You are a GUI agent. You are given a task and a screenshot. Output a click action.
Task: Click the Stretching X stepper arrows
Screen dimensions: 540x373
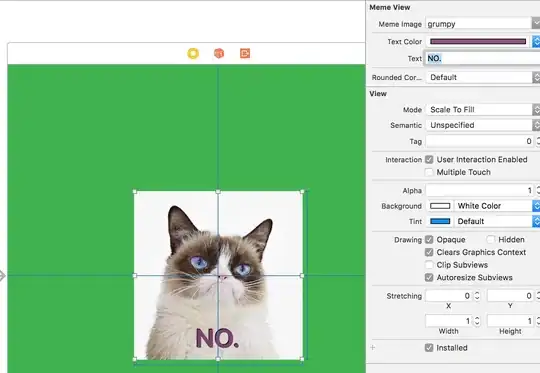point(477,296)
